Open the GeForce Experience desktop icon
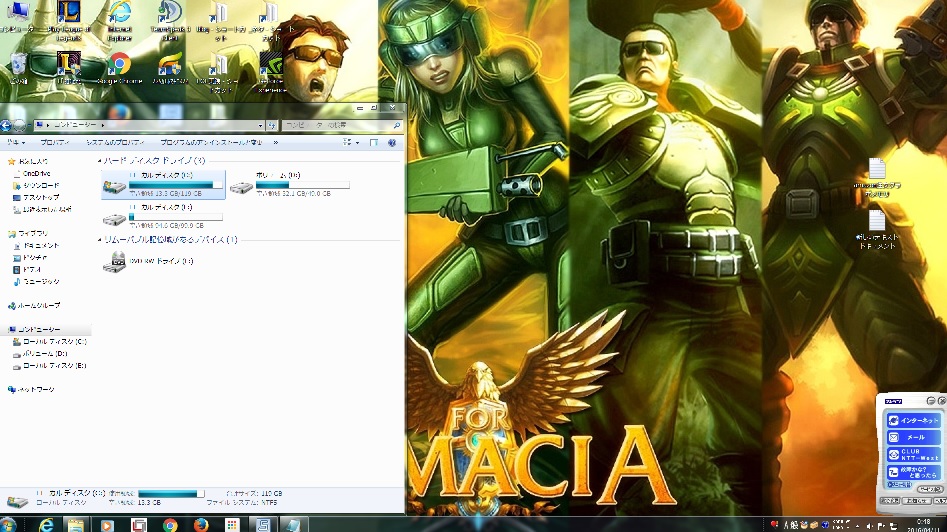Screen dimensions: 947x532 tap(269, 65)
